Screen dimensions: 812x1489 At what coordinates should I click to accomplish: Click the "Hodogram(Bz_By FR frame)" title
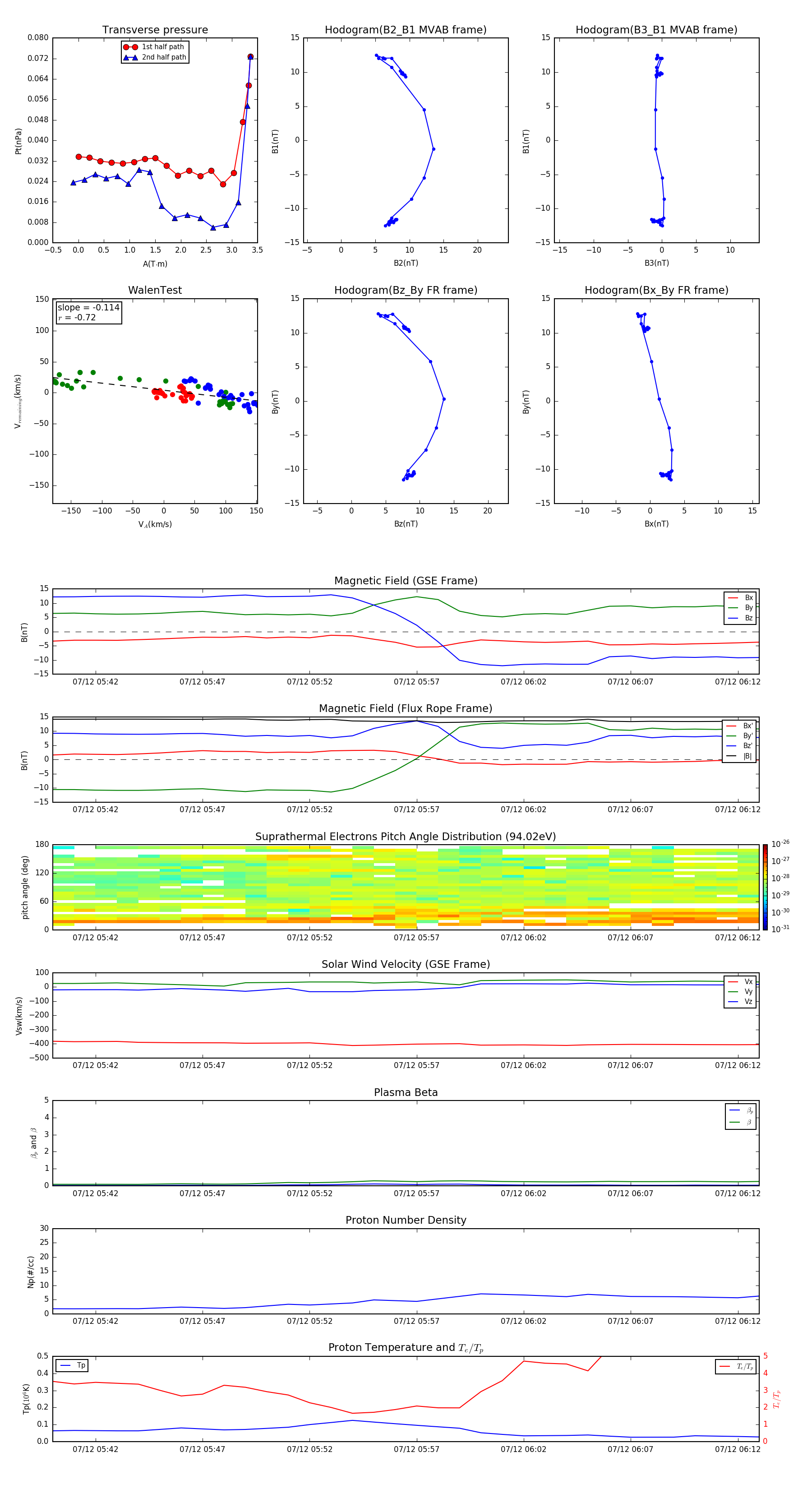[406, 290]
